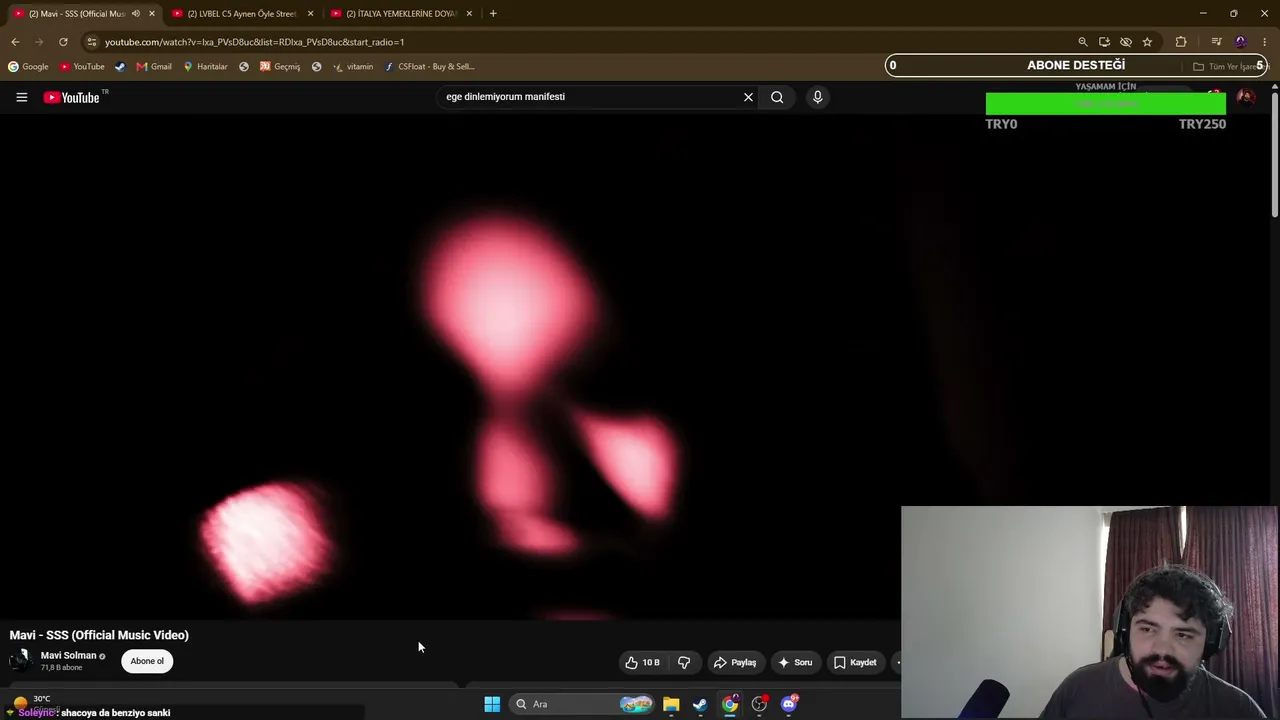Viewport: 1280px width, 720px height.
Task: Open File Explorer from the taskbar
Action: tap(671, 704)
